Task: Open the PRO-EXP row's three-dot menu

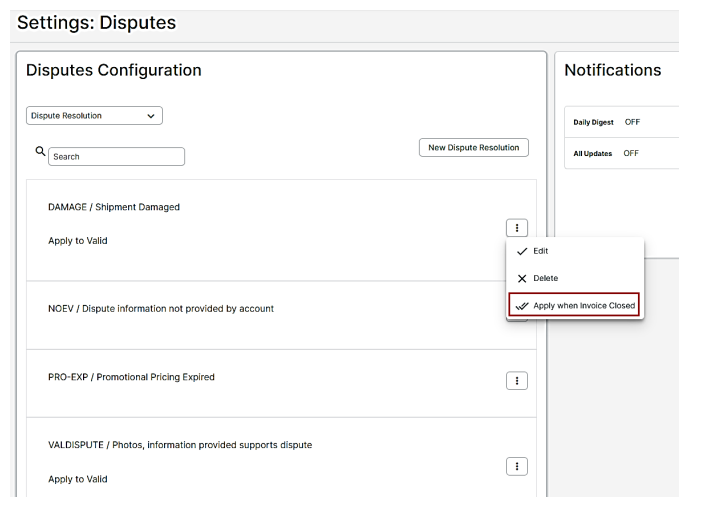Action: click(517, 381)
